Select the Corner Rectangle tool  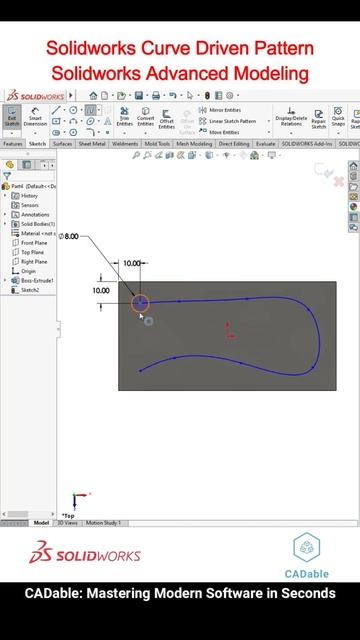pos(56,122)
